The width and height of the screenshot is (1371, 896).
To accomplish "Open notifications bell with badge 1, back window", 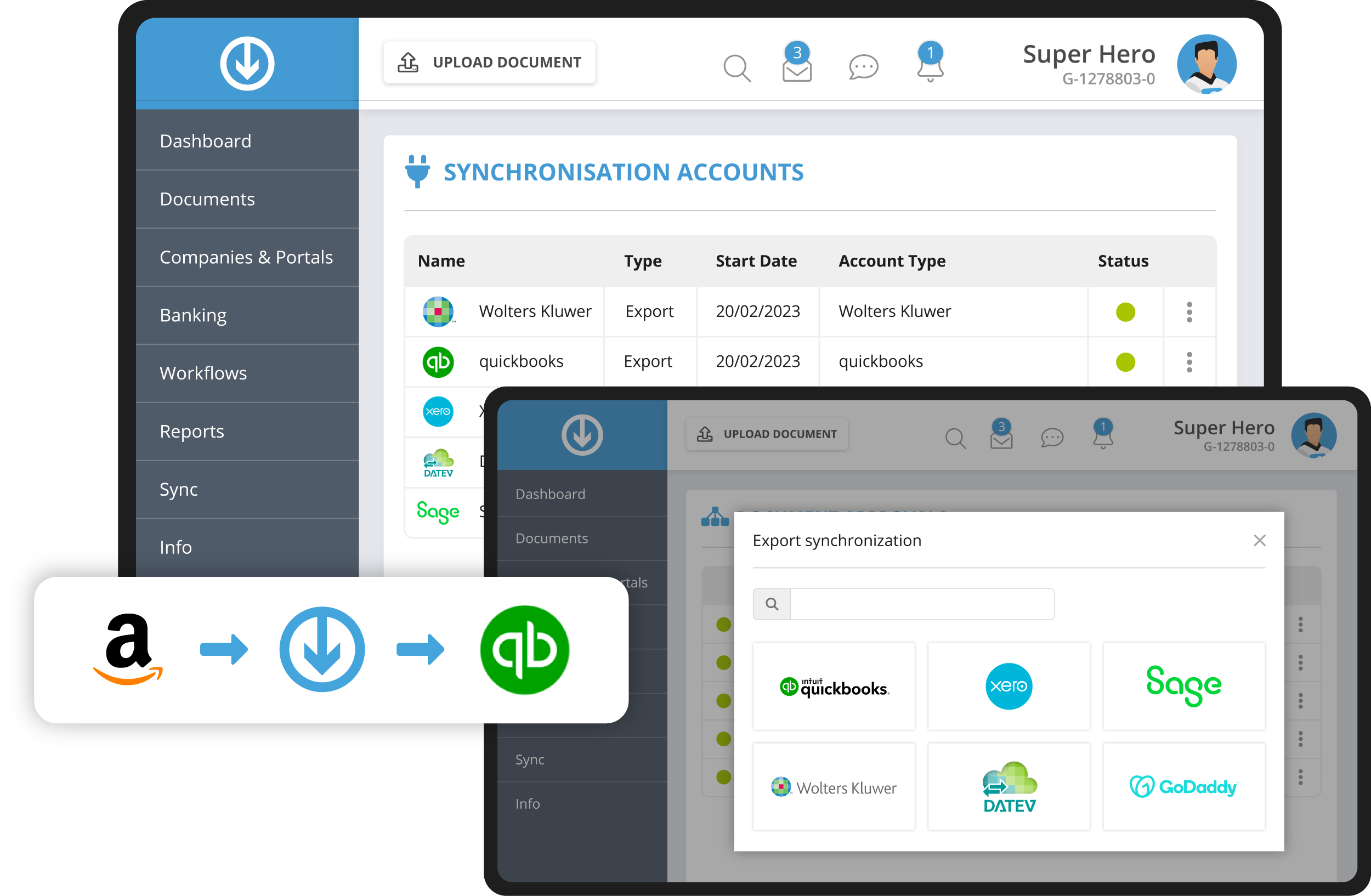I will (930, 63).
